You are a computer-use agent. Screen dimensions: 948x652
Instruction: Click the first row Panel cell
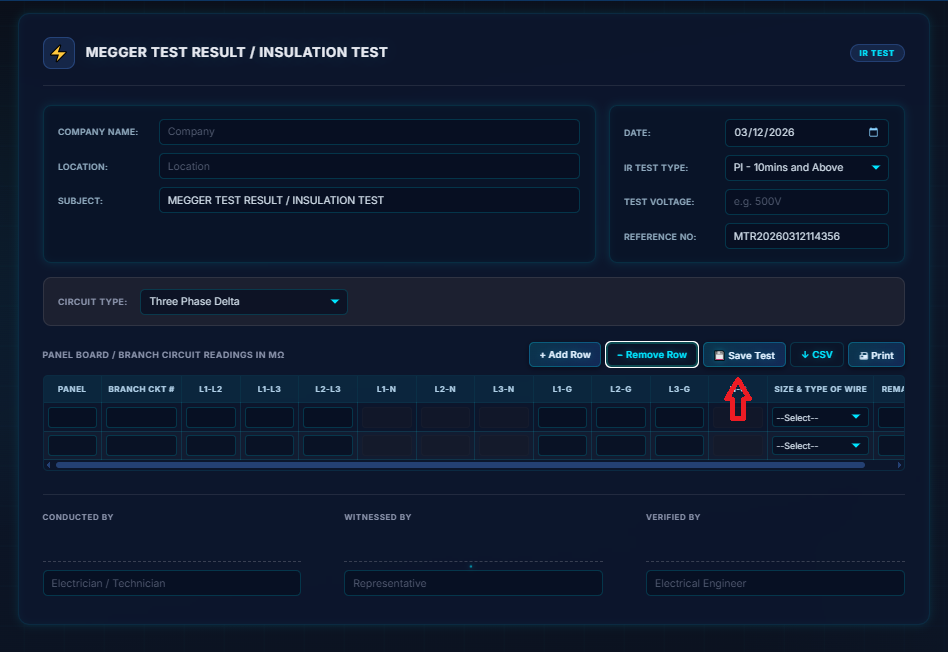(72, 418)
